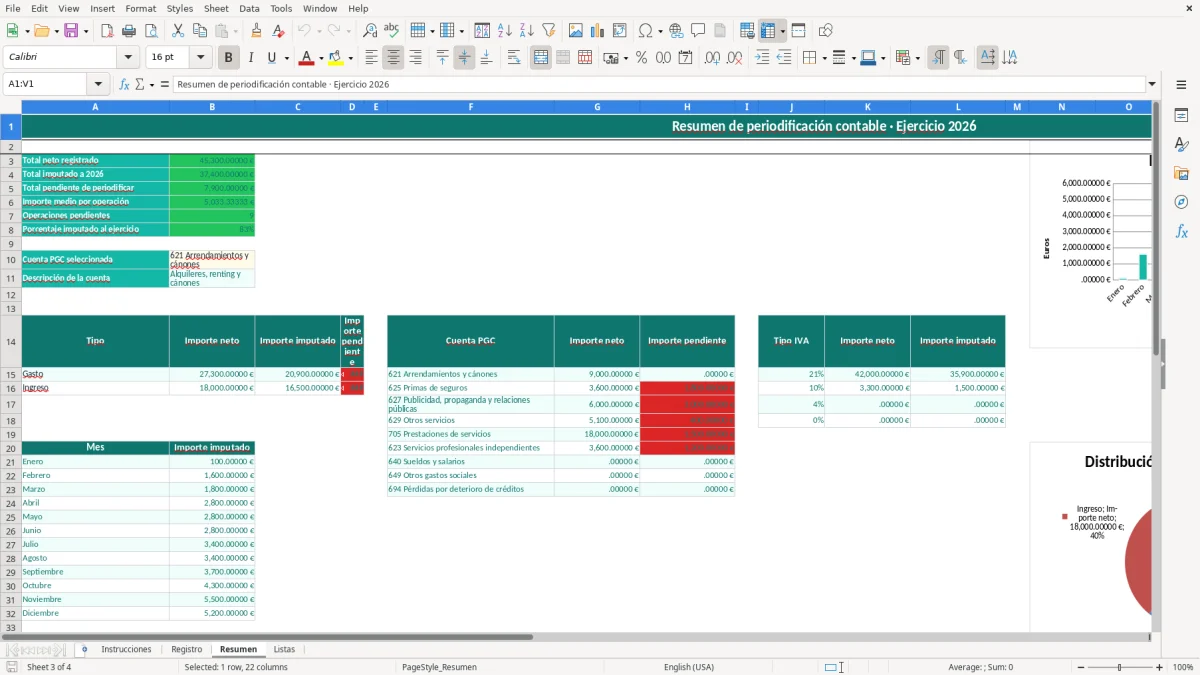Open the Select Function sum dropdown
The height and width of the screenshot is (675, 1200).
point(152,85)
